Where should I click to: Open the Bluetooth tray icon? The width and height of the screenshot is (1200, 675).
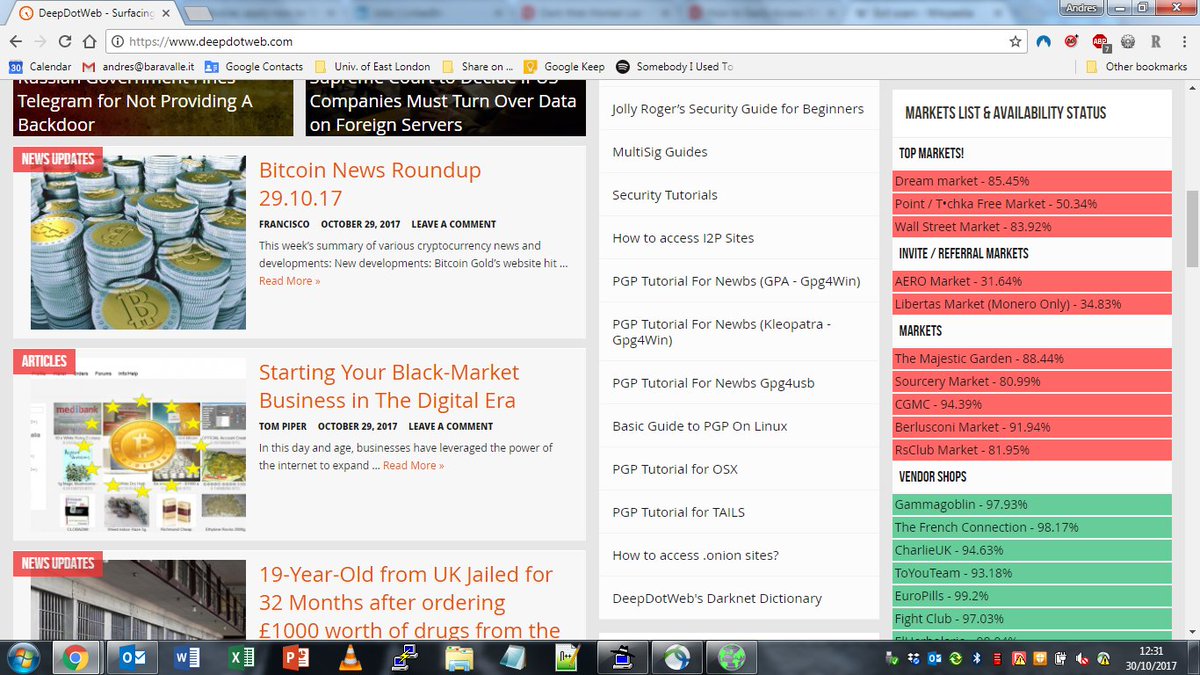click(x=979, y=659)
